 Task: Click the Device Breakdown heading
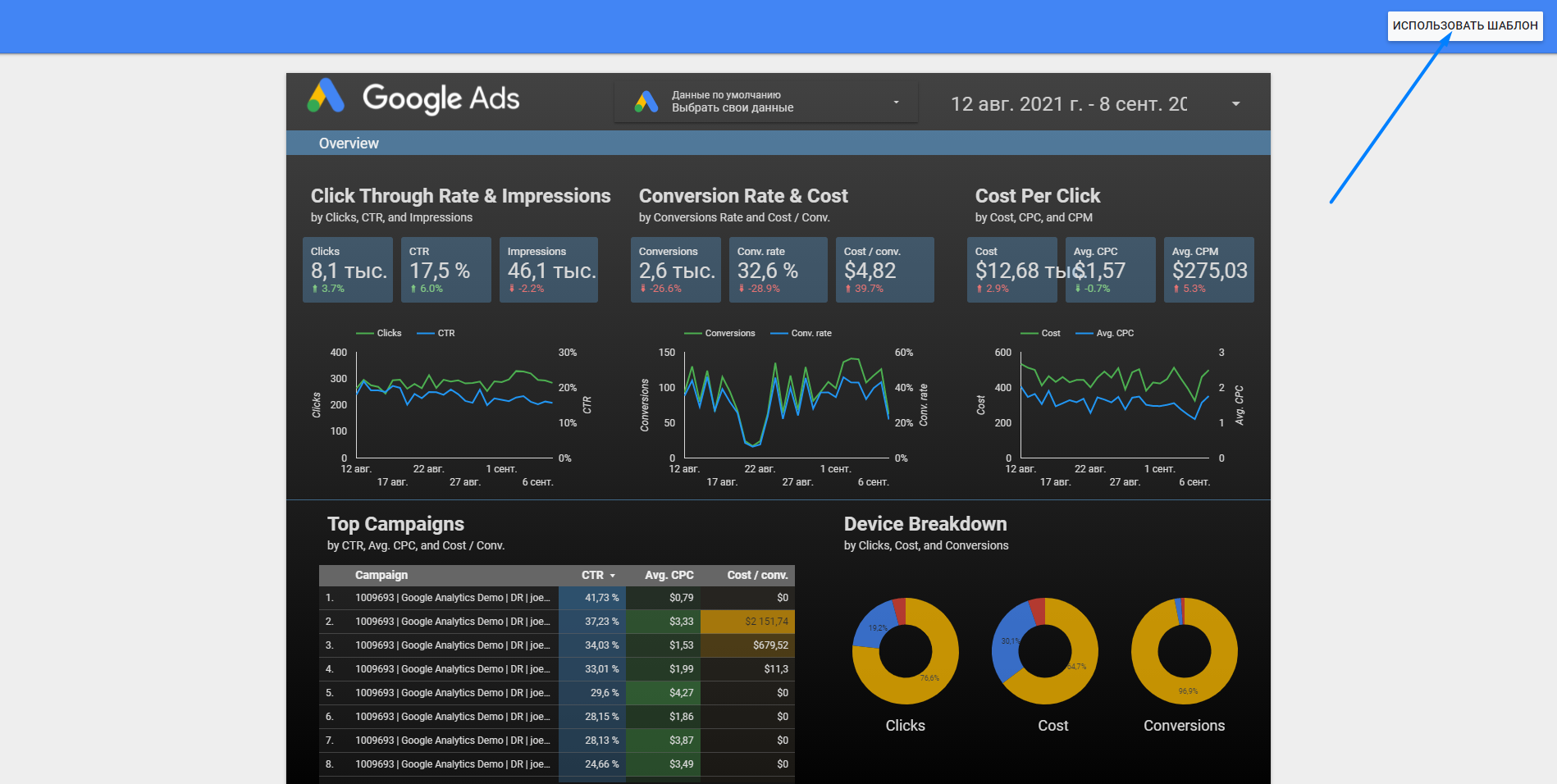925,524
